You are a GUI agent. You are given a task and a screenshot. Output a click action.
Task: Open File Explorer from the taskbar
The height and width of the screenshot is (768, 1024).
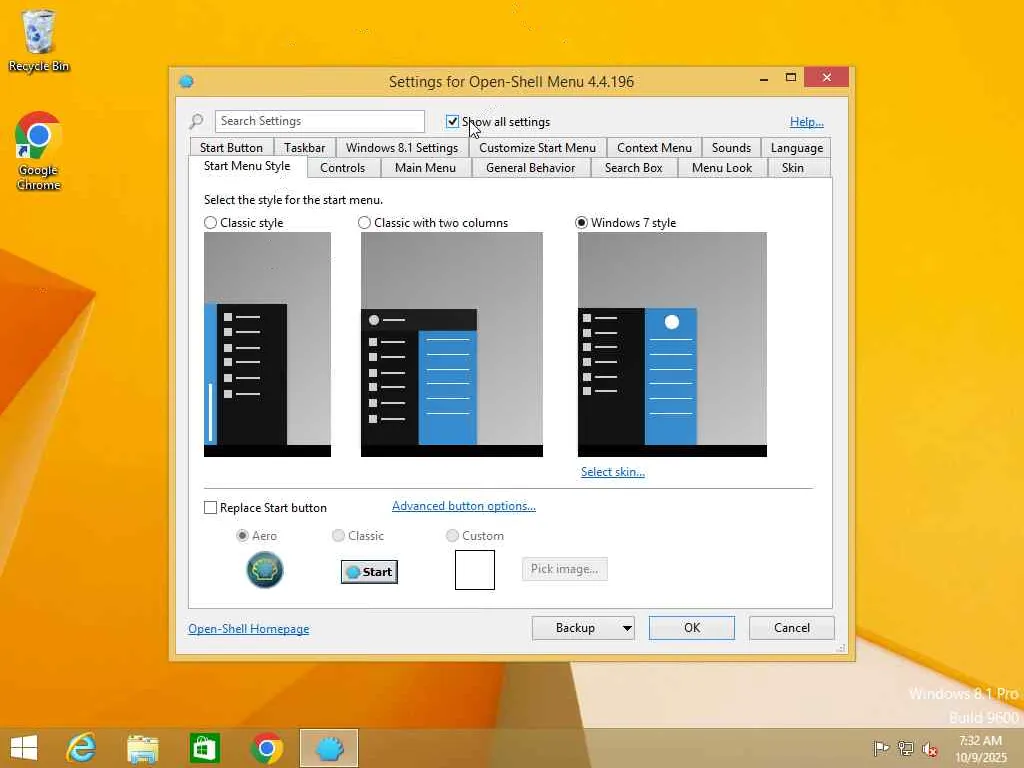coord(142,748)
